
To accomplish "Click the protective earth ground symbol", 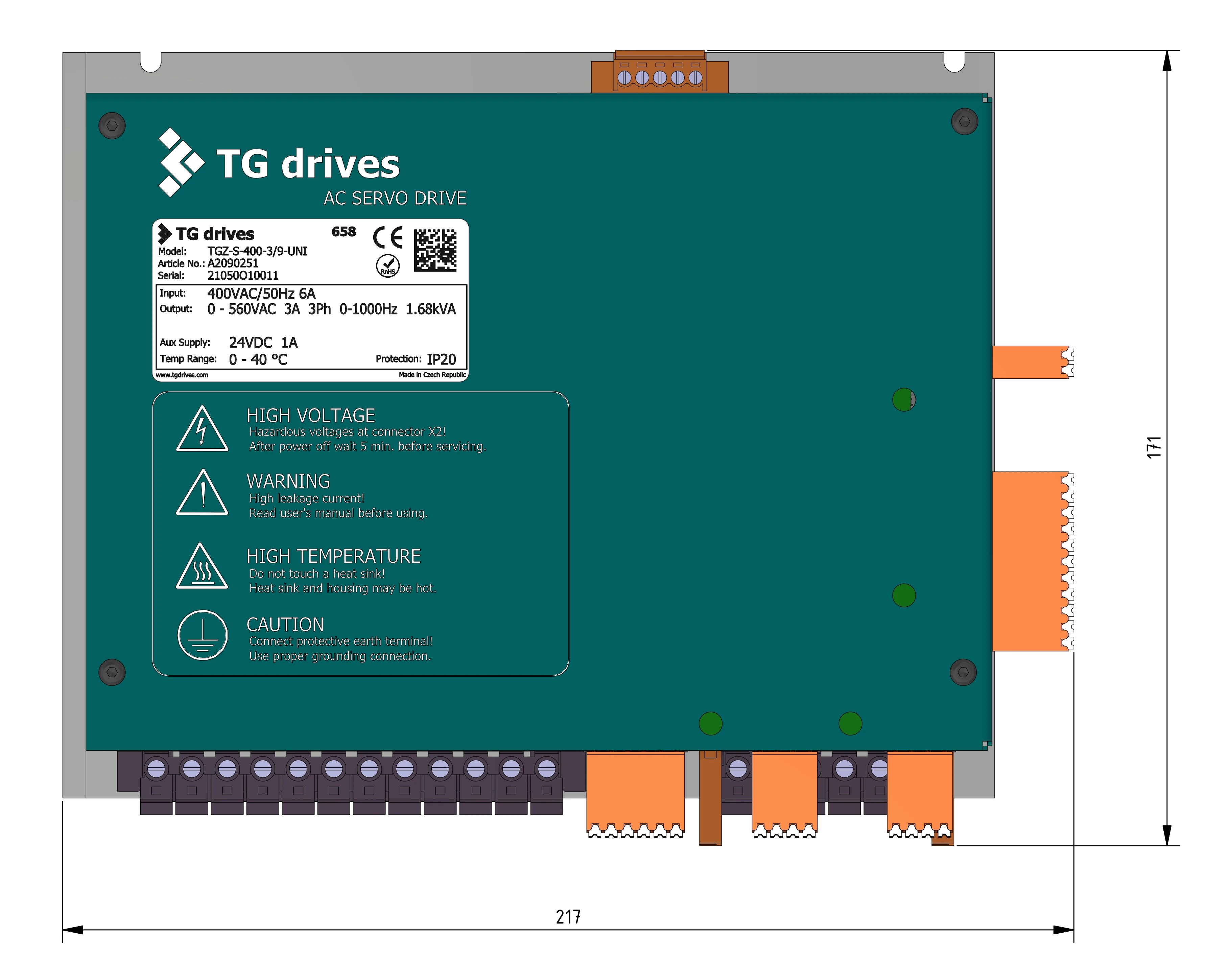I will pyautogui.click(x=203, y=635).
